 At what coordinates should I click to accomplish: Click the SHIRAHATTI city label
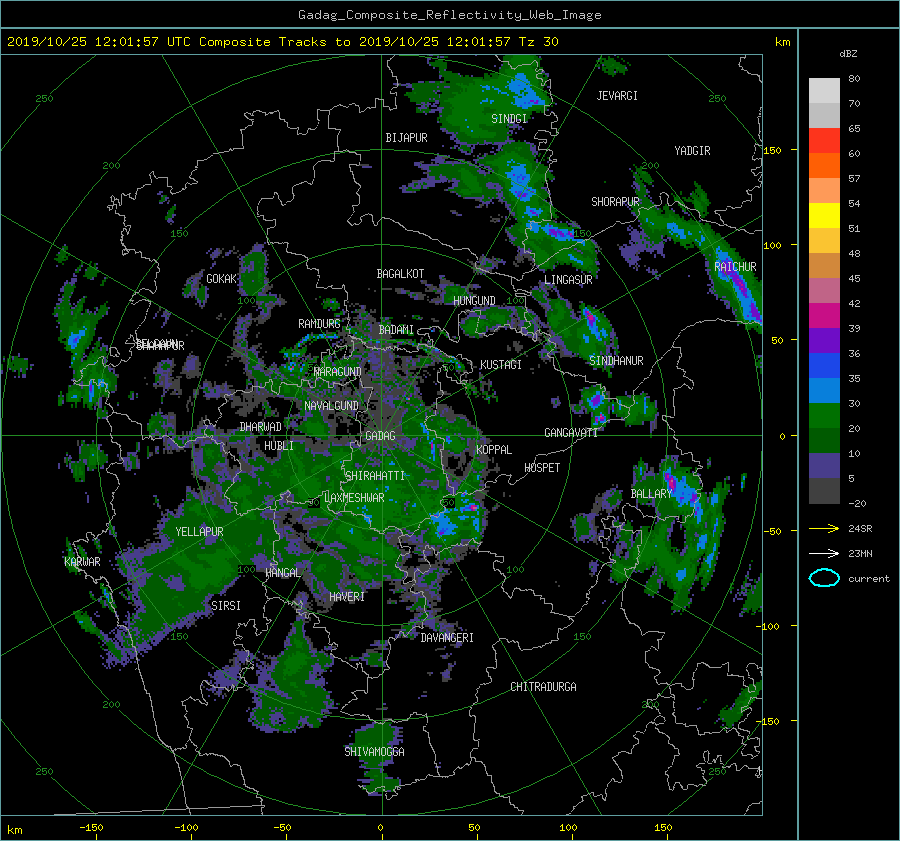coord(375,475)
